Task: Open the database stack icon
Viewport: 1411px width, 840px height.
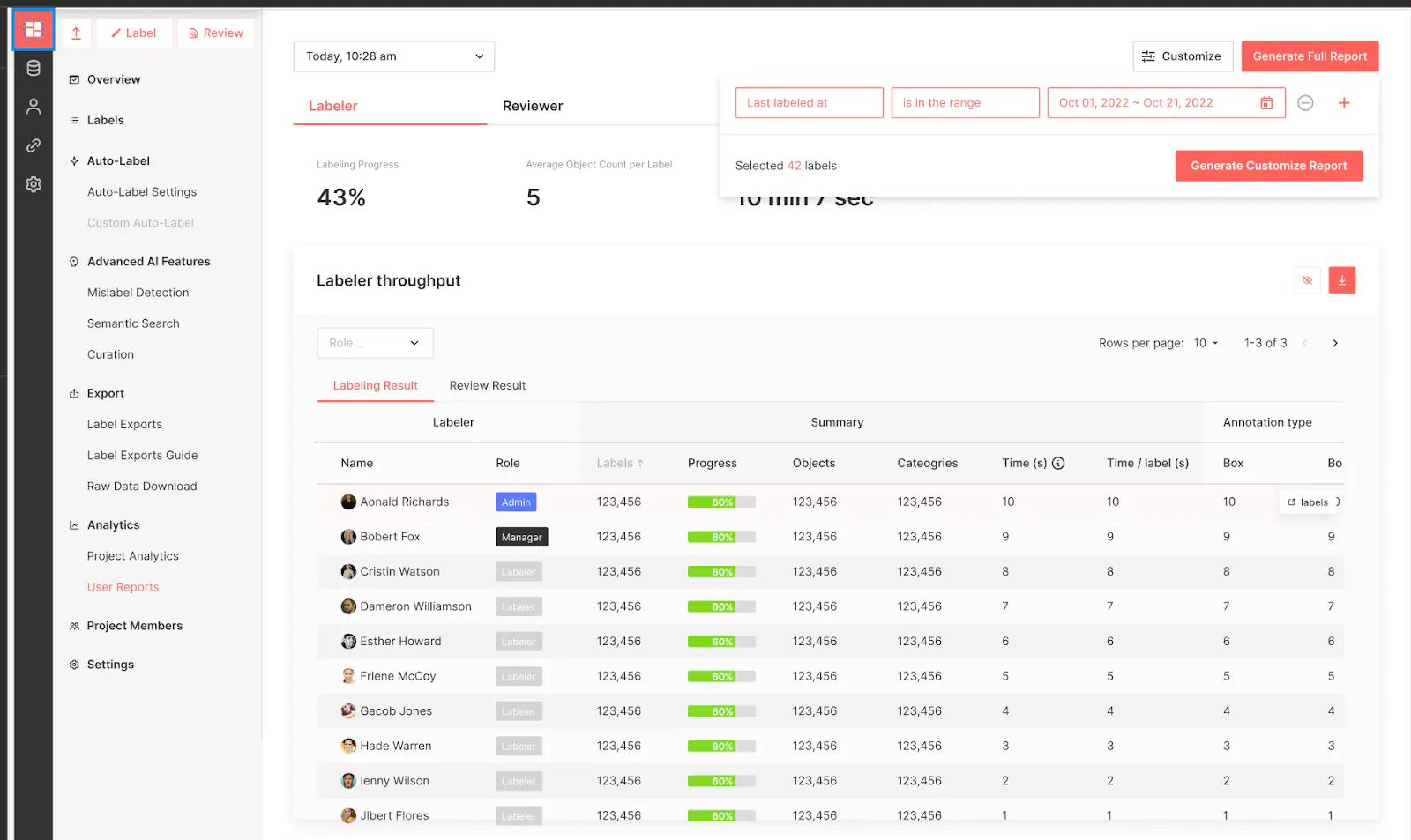Action: point(34,69)
